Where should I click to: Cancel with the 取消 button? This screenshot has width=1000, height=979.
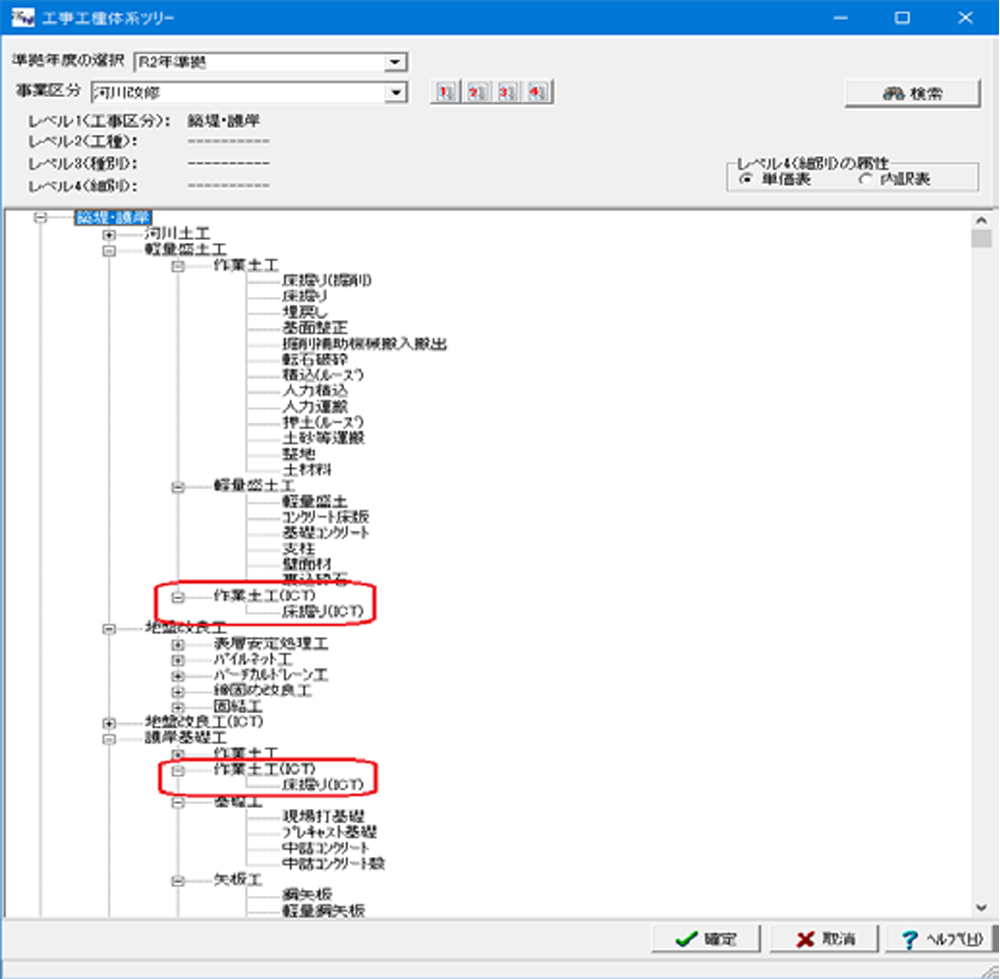[824, 939]
